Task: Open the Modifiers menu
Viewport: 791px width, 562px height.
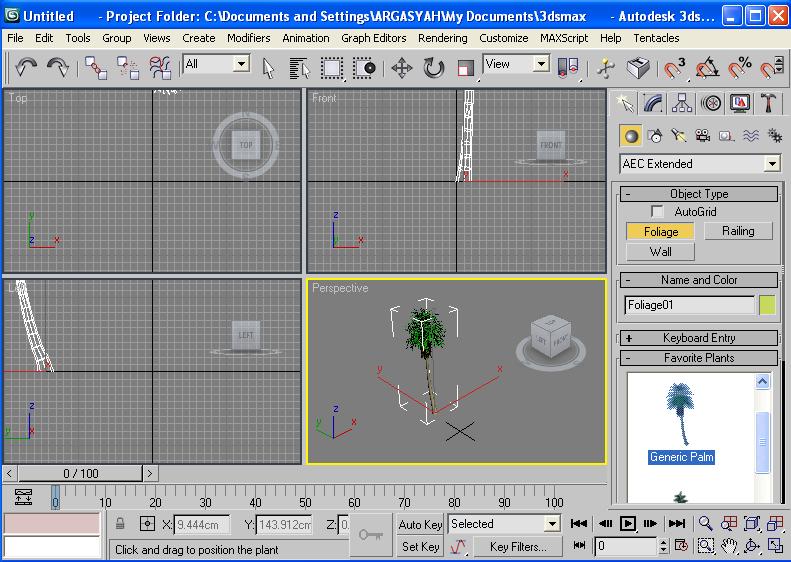Action: (248, 38)
